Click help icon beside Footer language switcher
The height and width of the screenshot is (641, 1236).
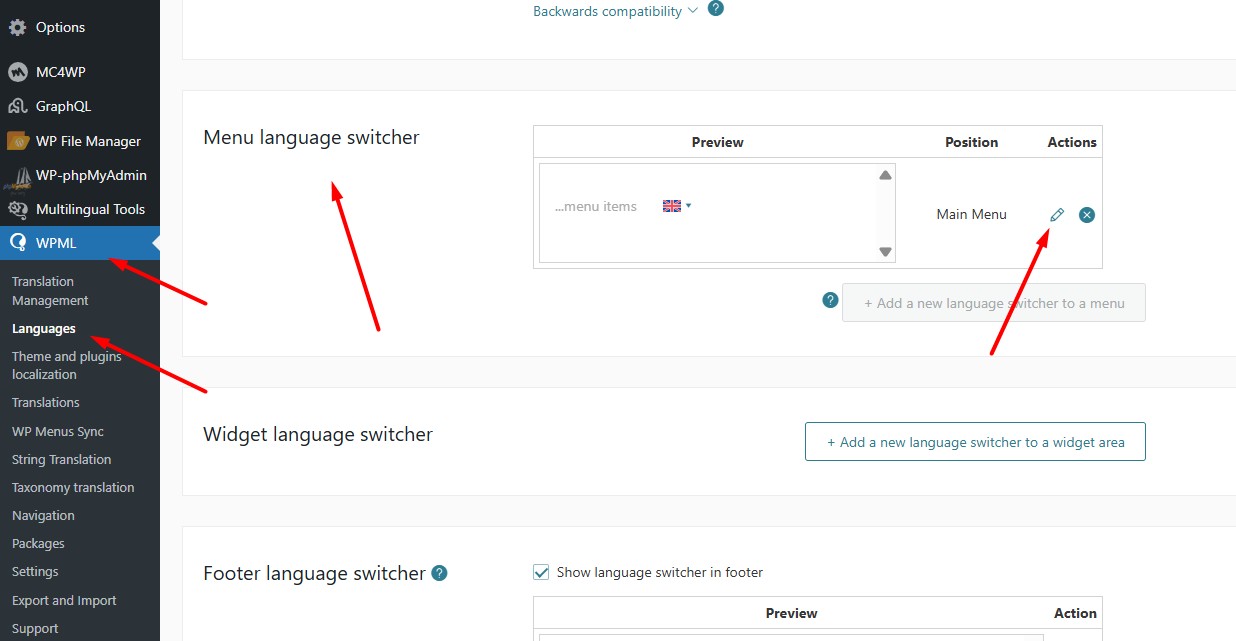click(439, 573)
